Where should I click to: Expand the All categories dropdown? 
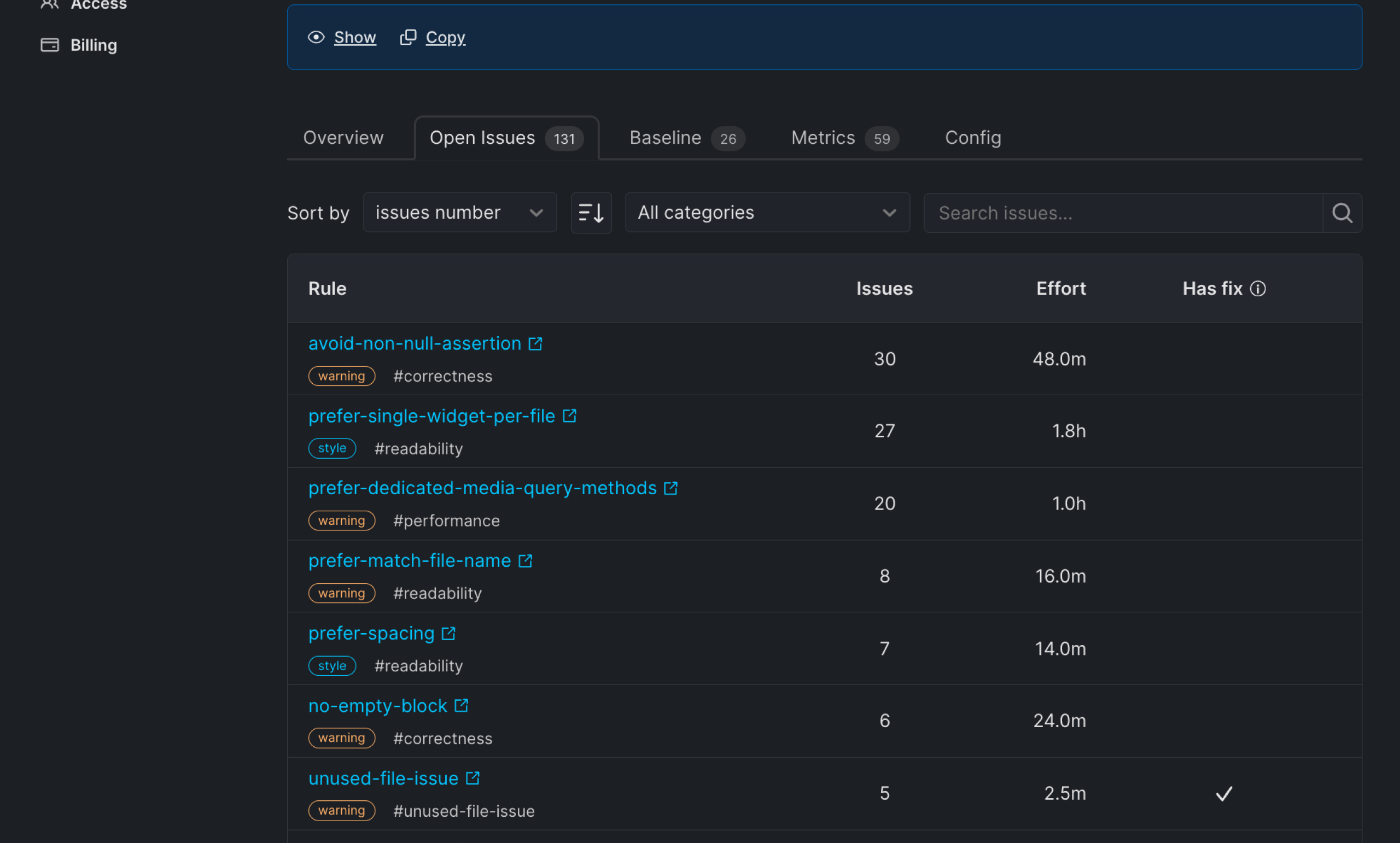[767, 213]
